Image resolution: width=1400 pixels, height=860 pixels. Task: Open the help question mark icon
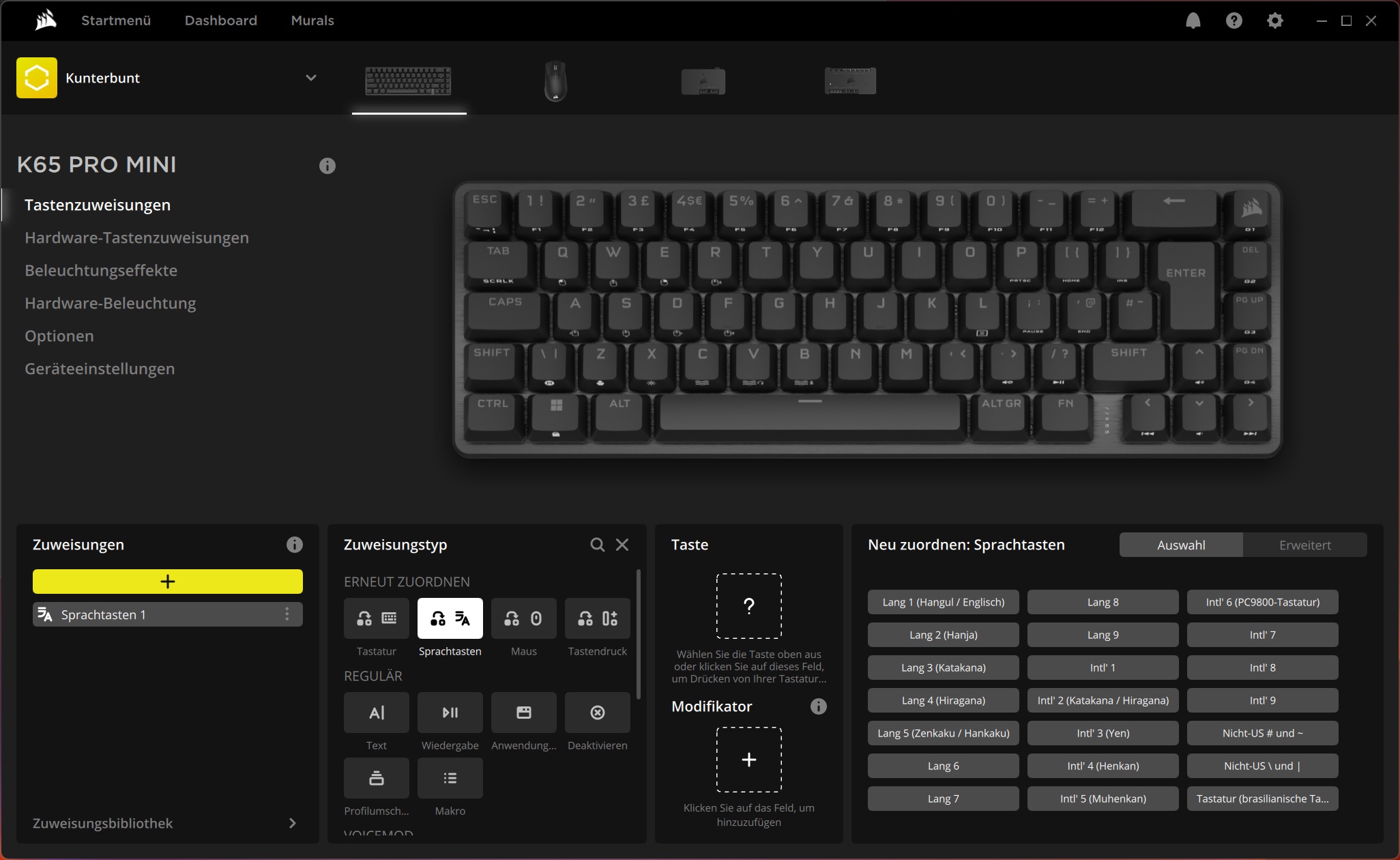(1234, 20)
